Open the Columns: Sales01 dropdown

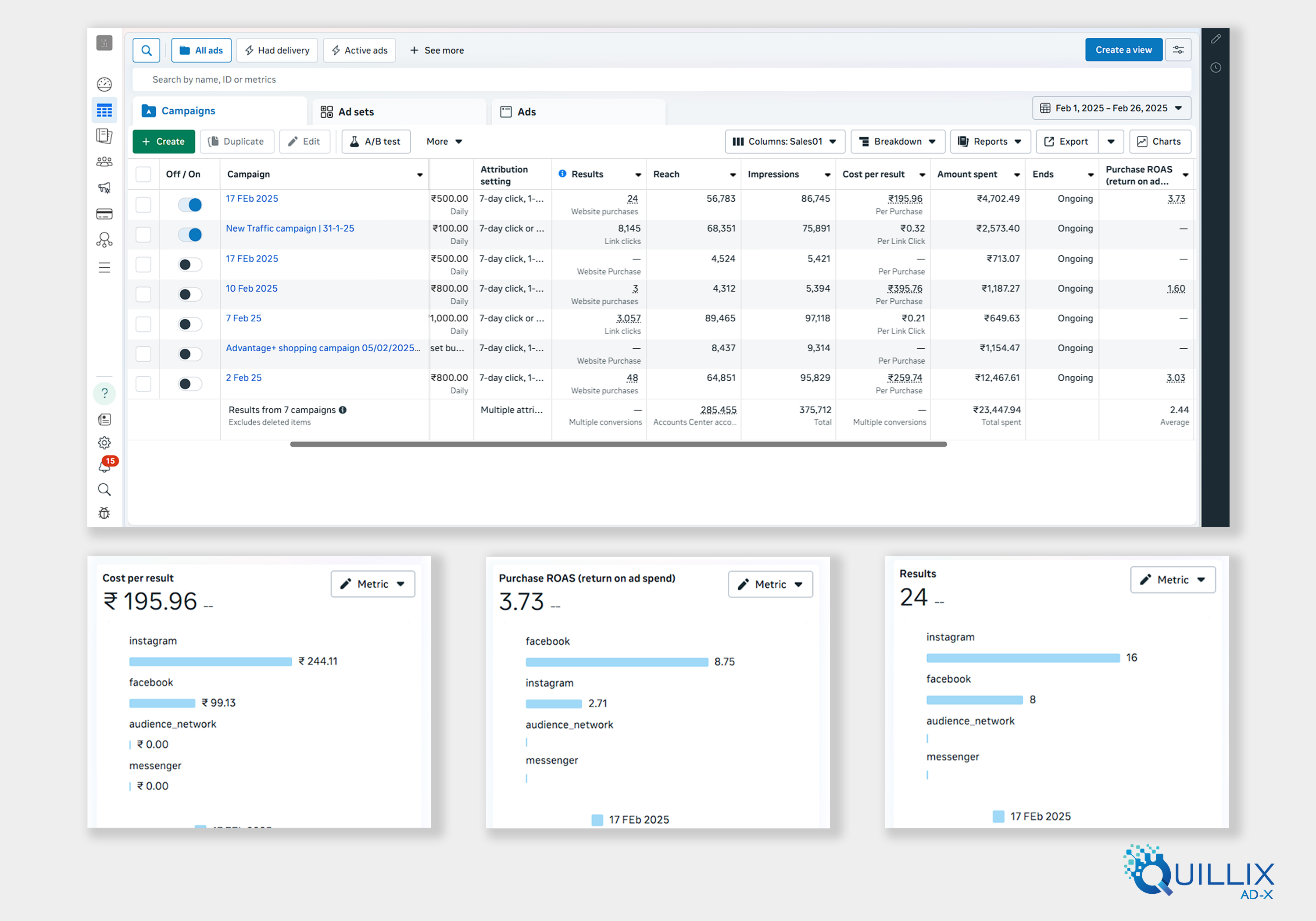coord(785,142)
